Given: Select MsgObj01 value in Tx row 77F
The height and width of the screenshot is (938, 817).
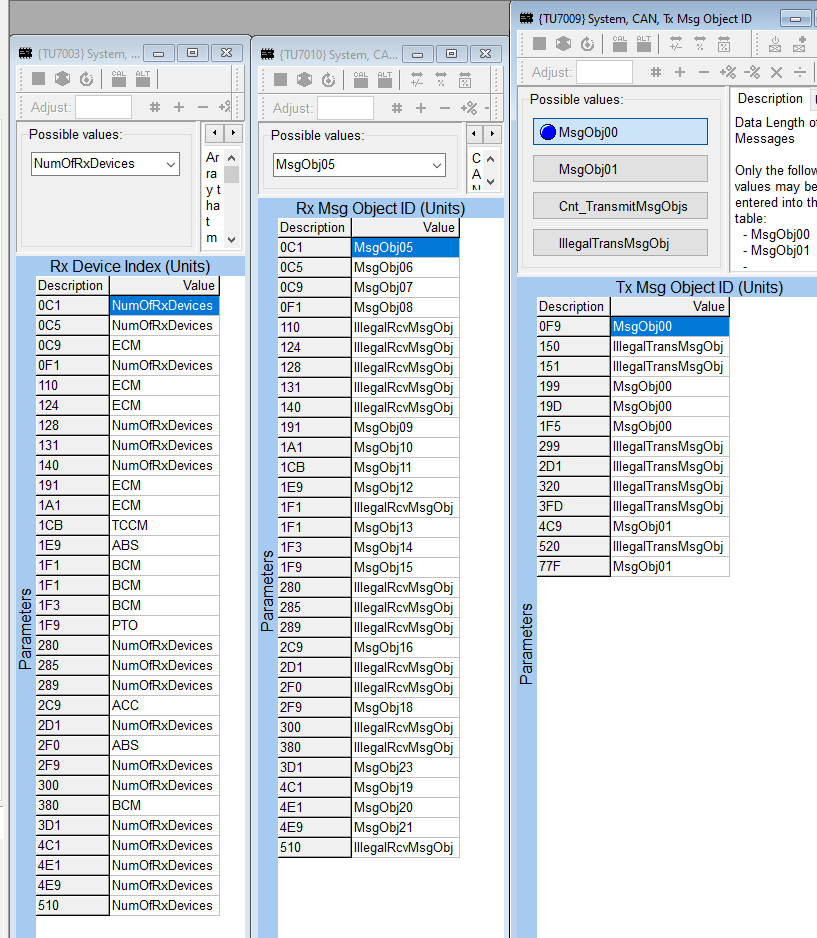Looking at the screenshot, I should (670, 566).
